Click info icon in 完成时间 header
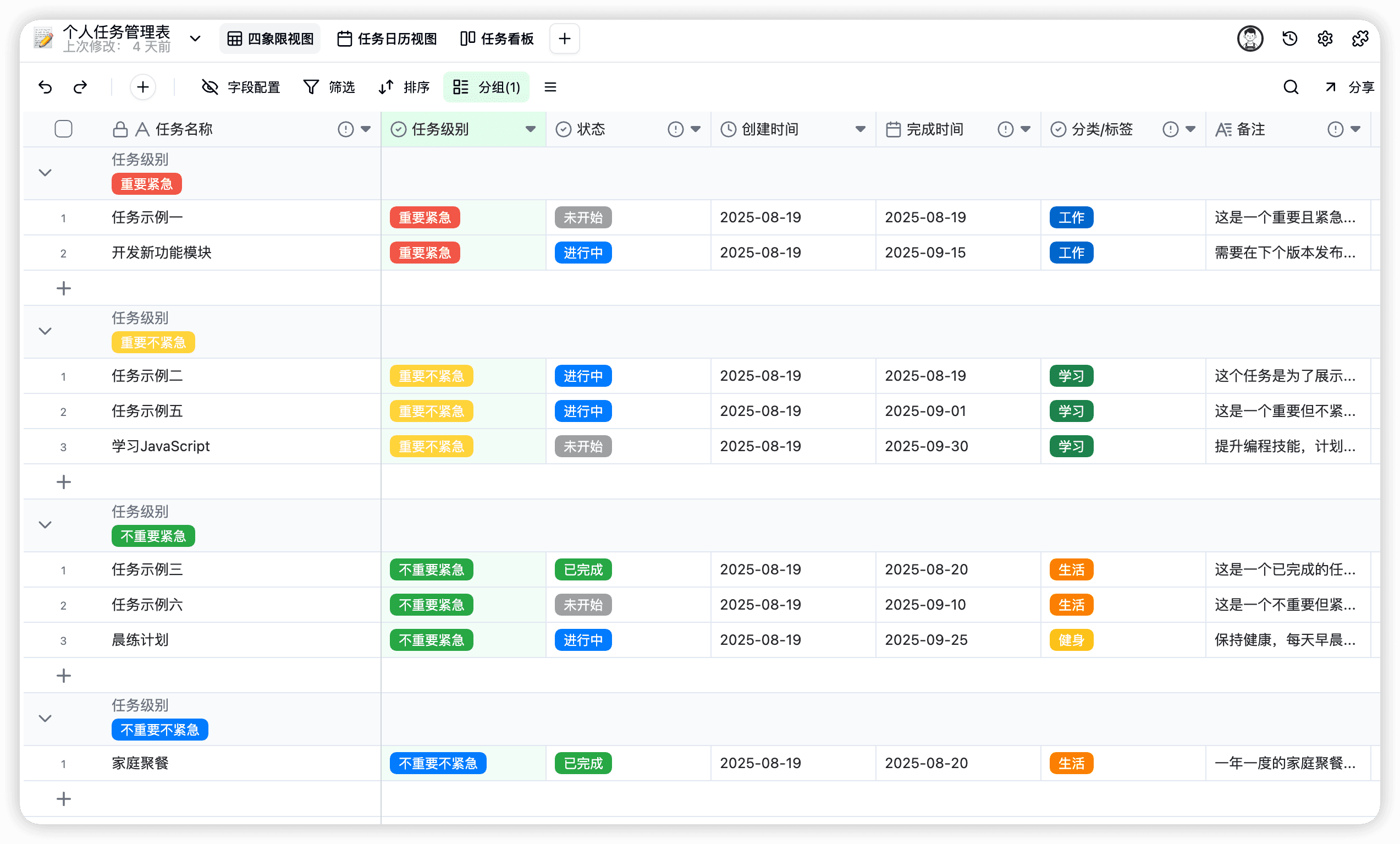1400x844 pixels. click(1005, 130)
